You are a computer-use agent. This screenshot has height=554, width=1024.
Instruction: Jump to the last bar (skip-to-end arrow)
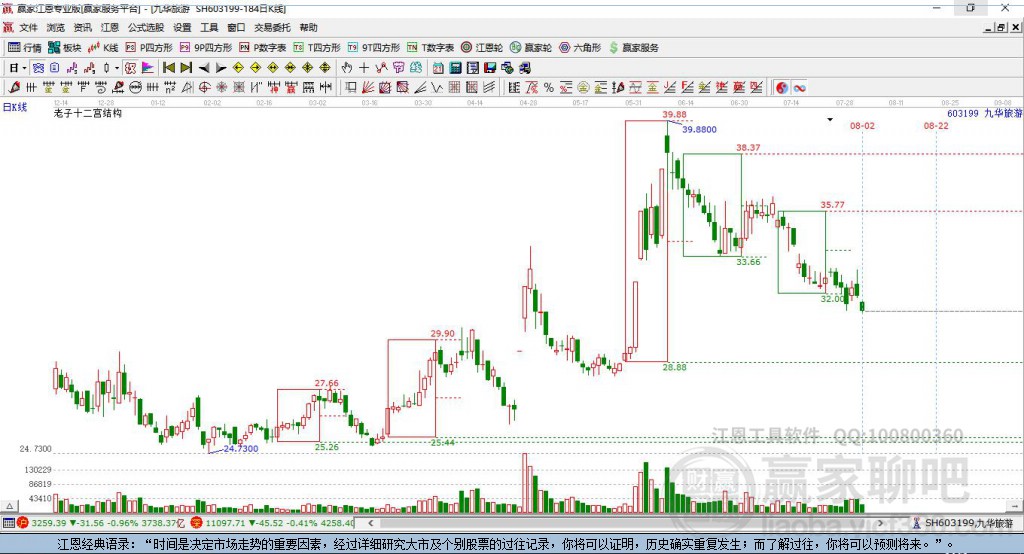coord(186,68)
